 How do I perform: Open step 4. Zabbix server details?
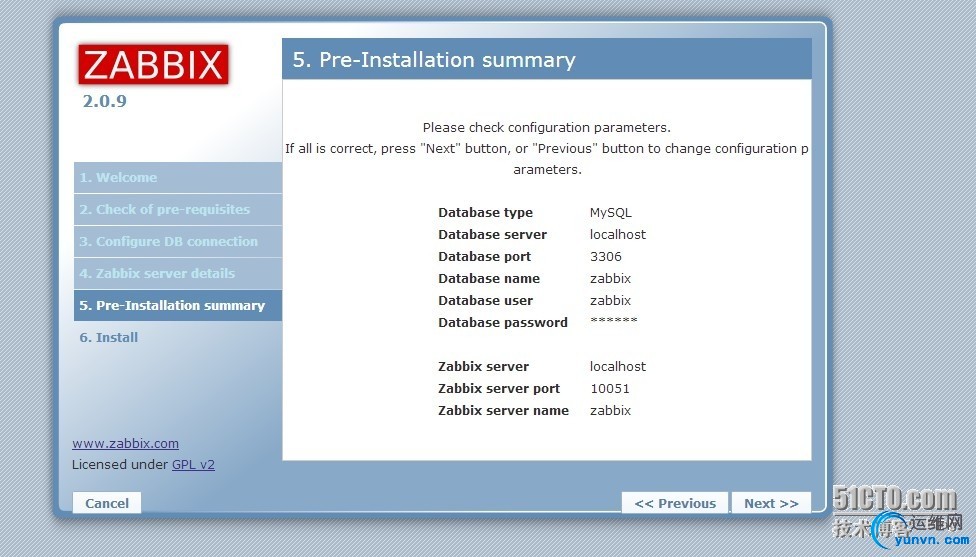tap(177, 273)
